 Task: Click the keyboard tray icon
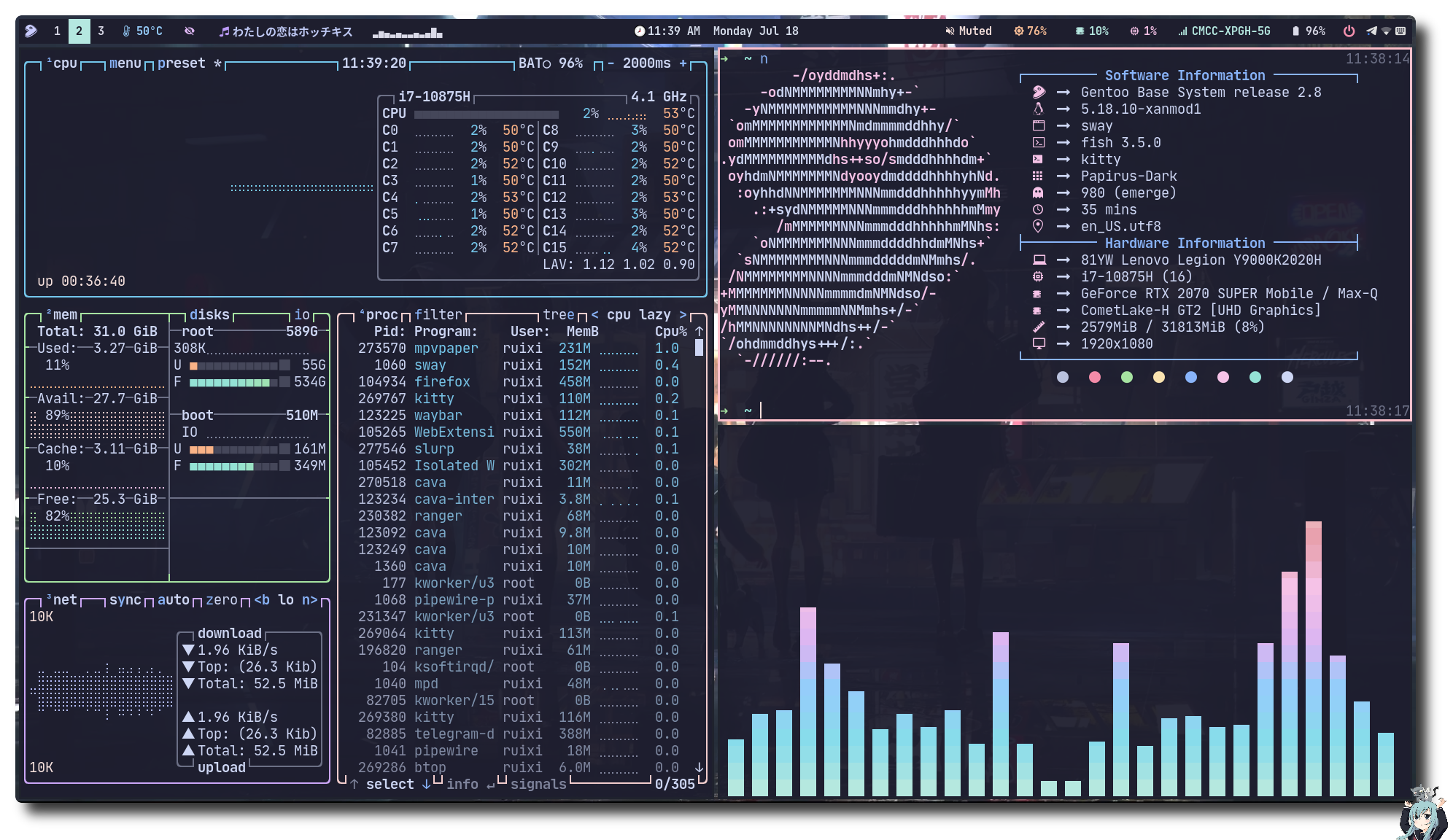[1400, 31]
